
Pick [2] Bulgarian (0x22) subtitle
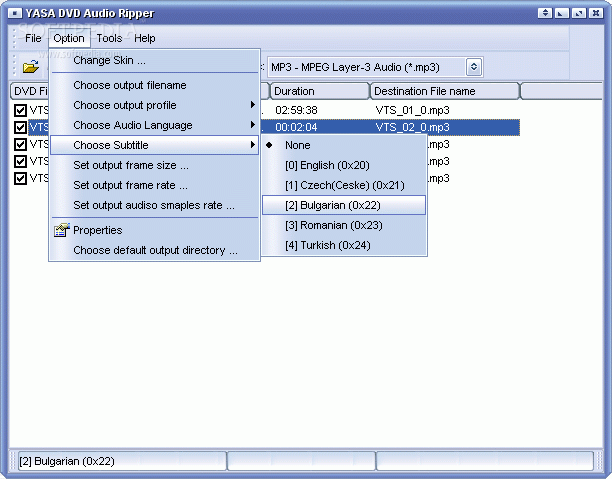(x=344, y=205)
